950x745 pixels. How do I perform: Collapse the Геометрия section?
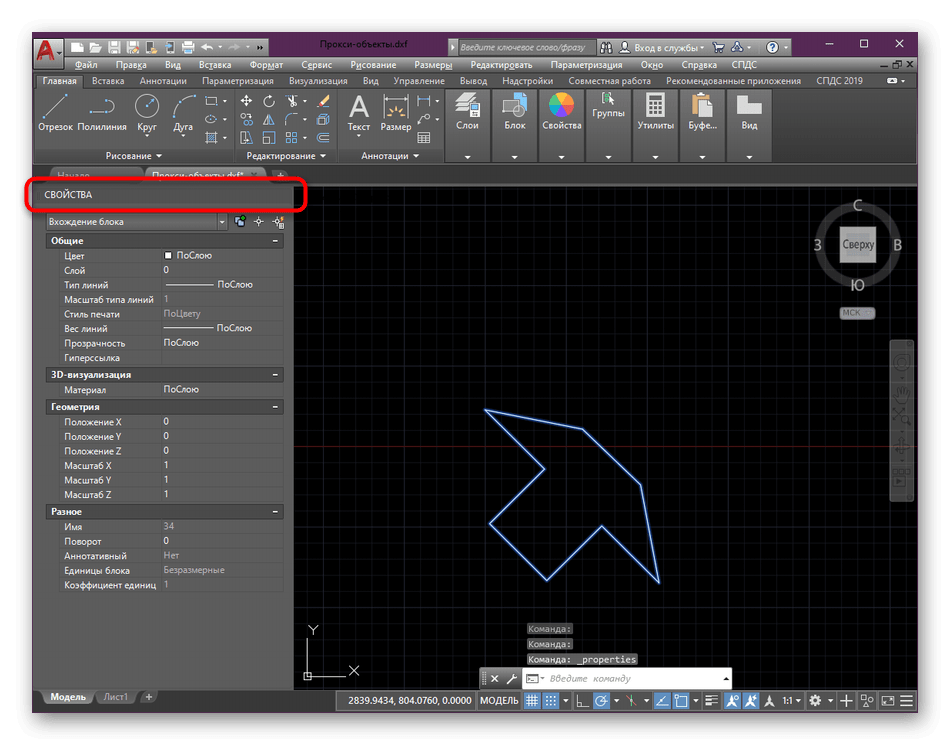click(x=275, y=407)
